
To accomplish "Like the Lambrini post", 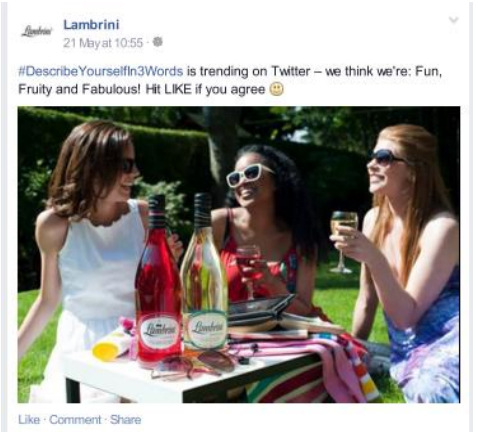I will [29, 420].
